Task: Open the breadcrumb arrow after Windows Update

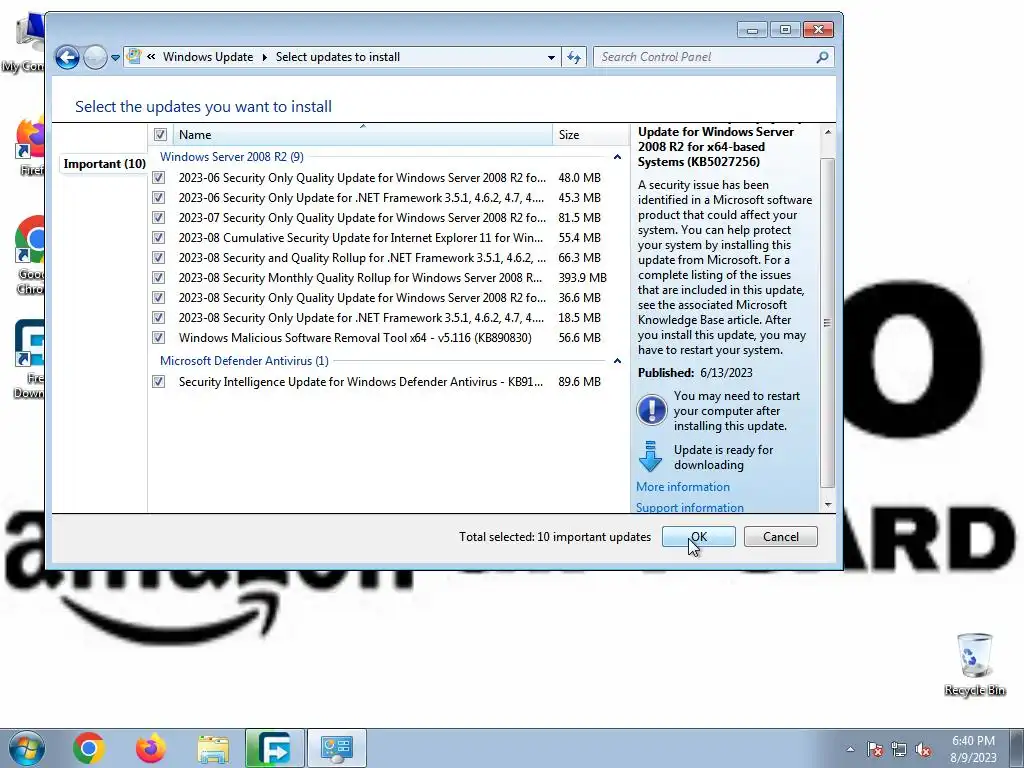Action: [x=264, y=57]
